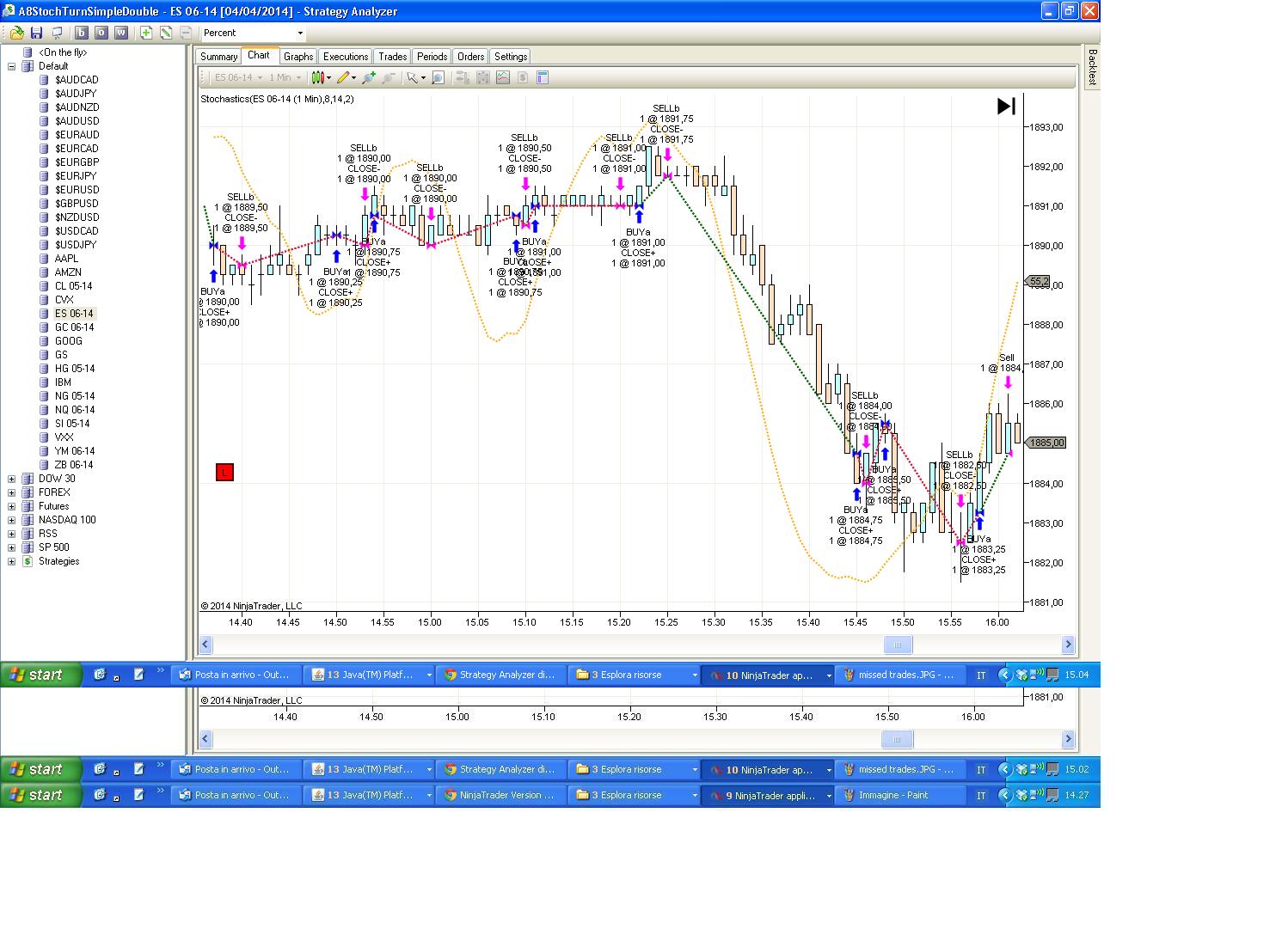Open the vertical Backtest side tab
The width and height of the screenshot is (1288, 935).
(x=1092, y=67)
